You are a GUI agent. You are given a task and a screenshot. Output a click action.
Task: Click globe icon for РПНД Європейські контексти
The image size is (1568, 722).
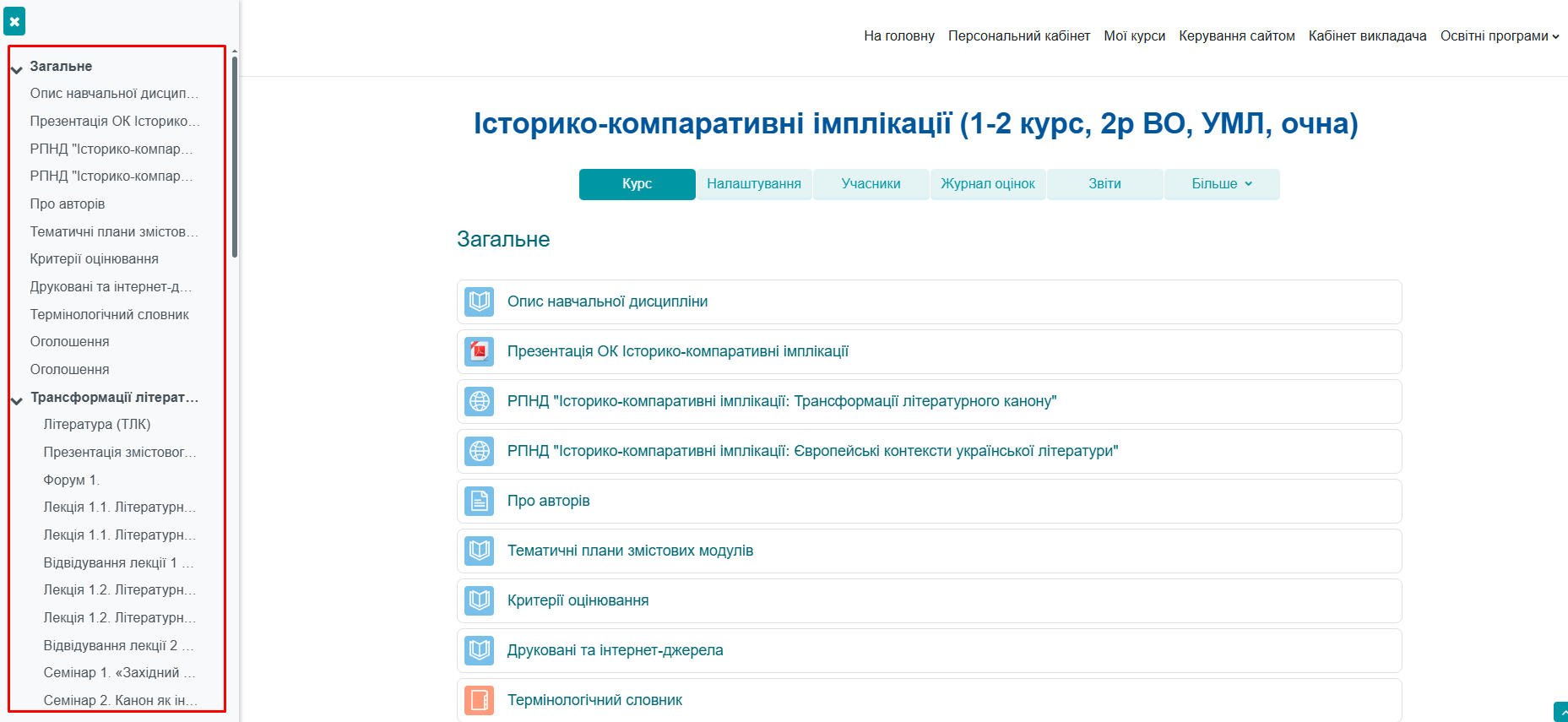pos(480,451)
